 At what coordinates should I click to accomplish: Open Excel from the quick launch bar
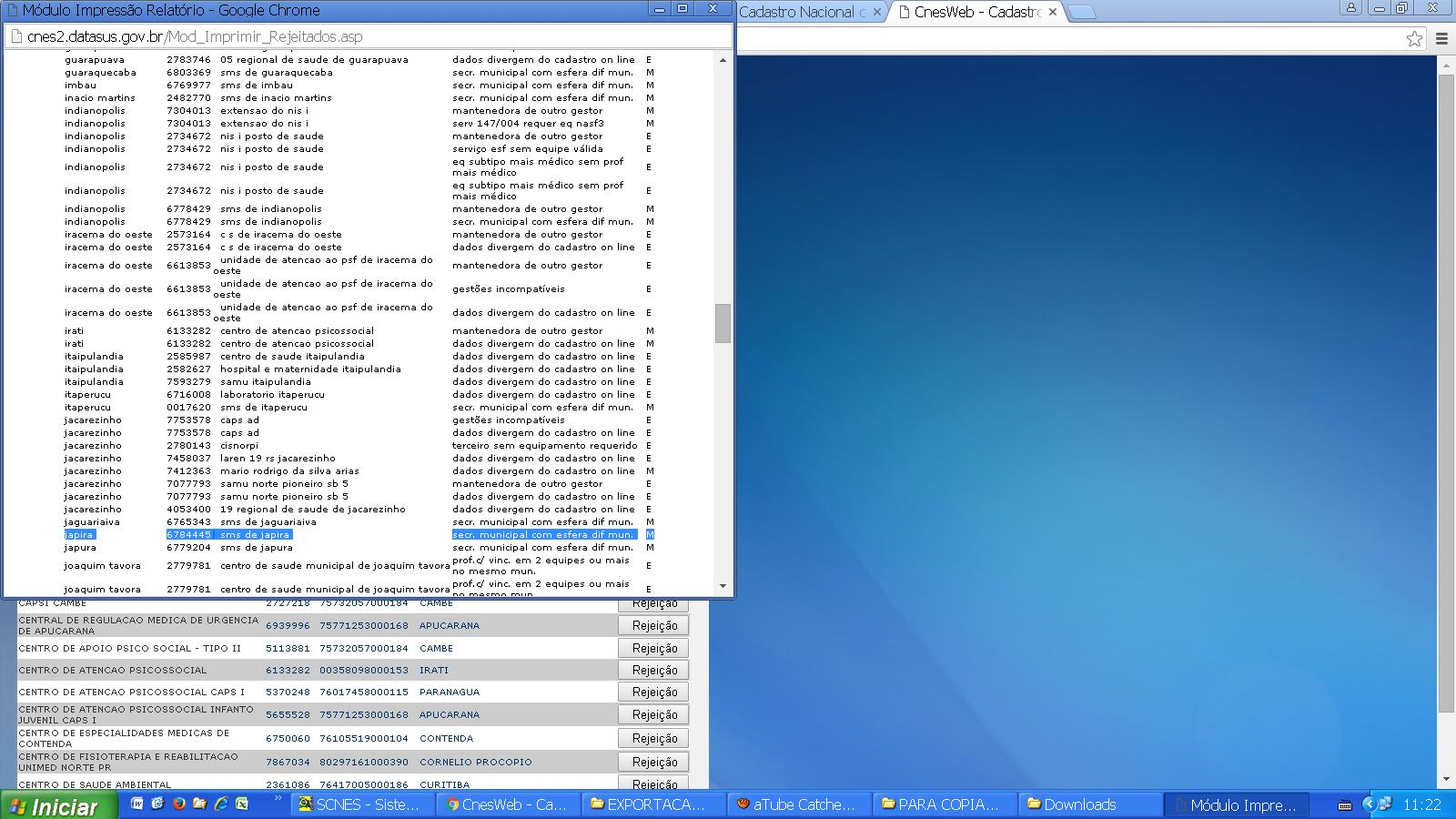[x=241, y=804]
